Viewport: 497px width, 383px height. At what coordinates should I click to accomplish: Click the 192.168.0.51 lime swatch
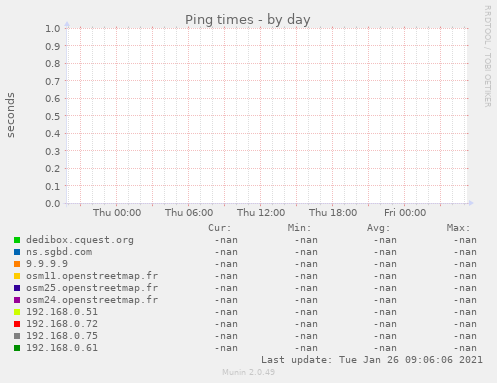point(17,312)
